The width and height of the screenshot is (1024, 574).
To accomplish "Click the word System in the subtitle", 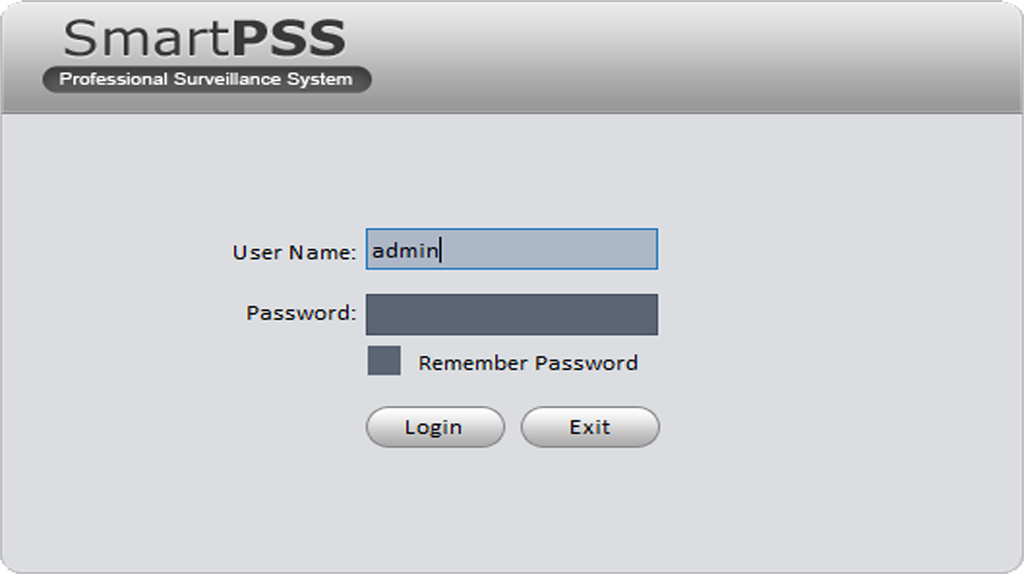I will [320, 79].
